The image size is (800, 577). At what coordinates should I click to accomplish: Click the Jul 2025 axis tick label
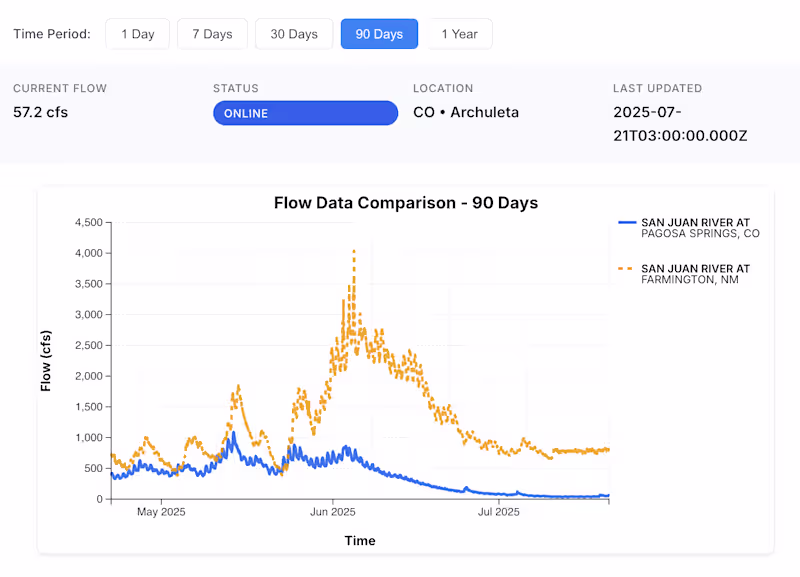tap(499, 512)
